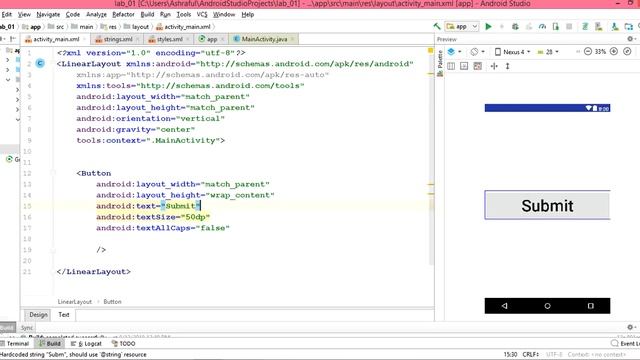
Task: Click the layout folder breadcrumb
Action: click(x=137, y=27)
